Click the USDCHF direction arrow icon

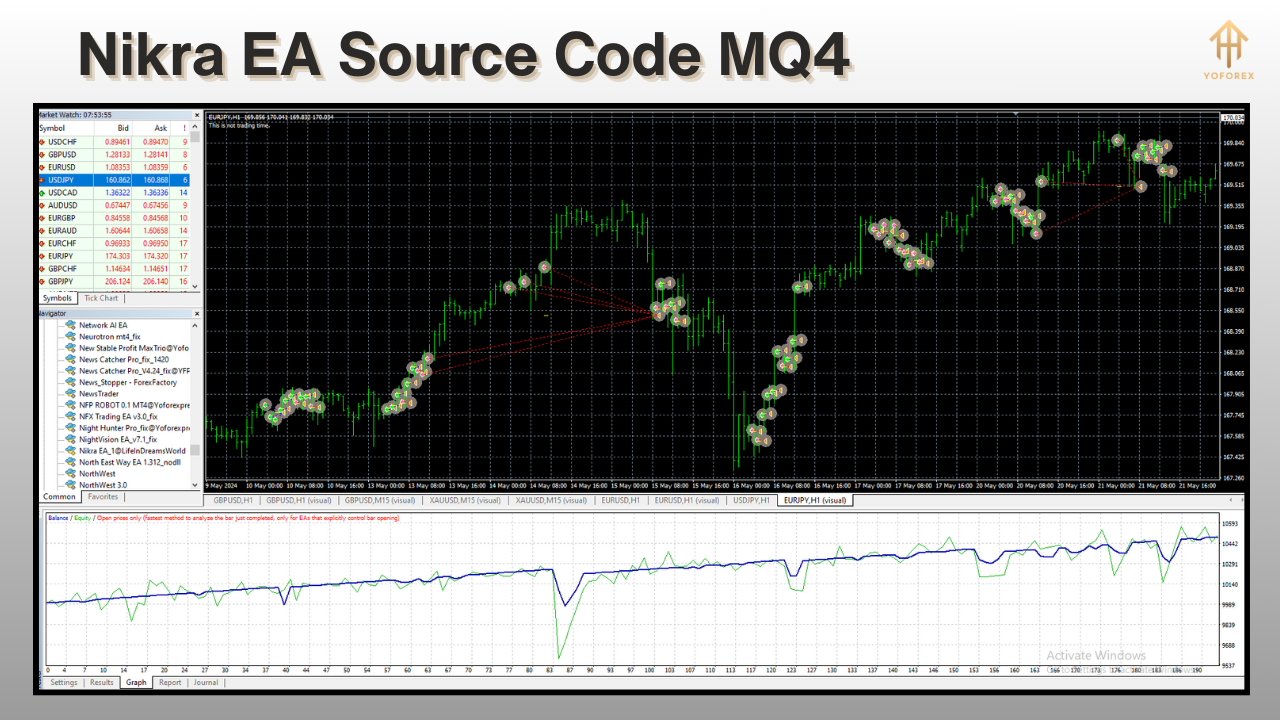click(x=42, y=142)
